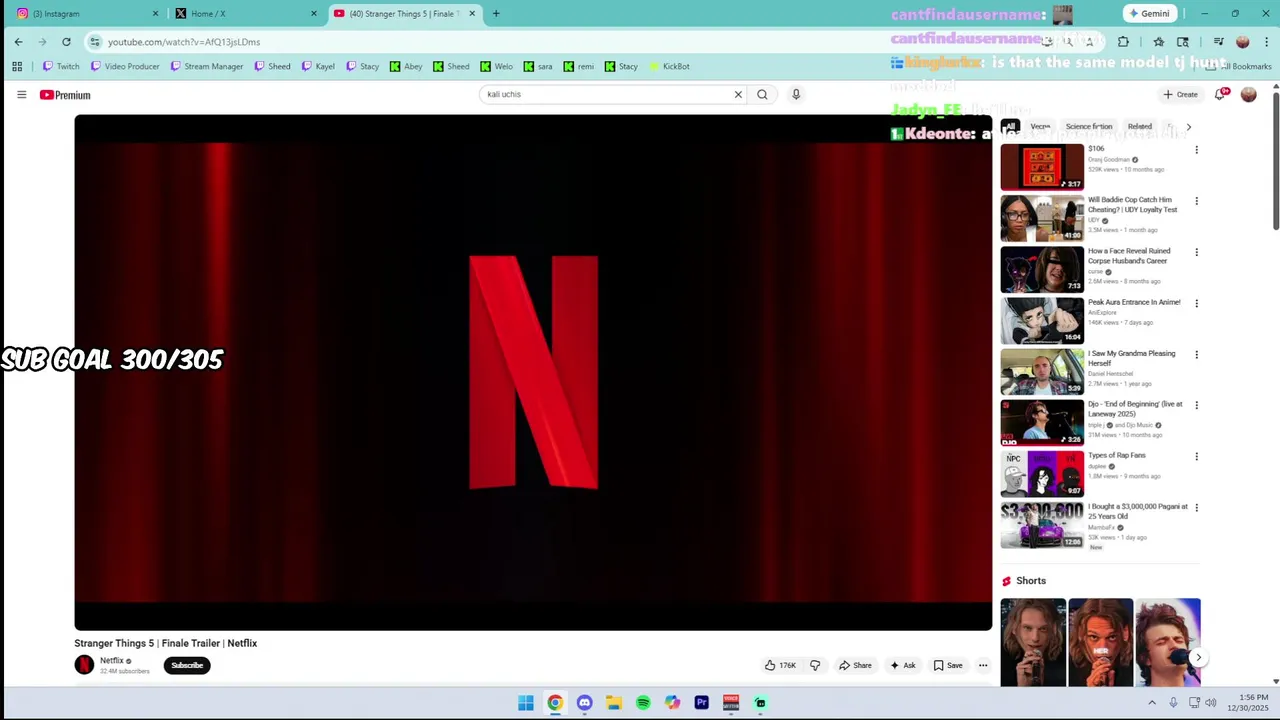
Task: Open YouTube notifications bell
Action: 1221,94
